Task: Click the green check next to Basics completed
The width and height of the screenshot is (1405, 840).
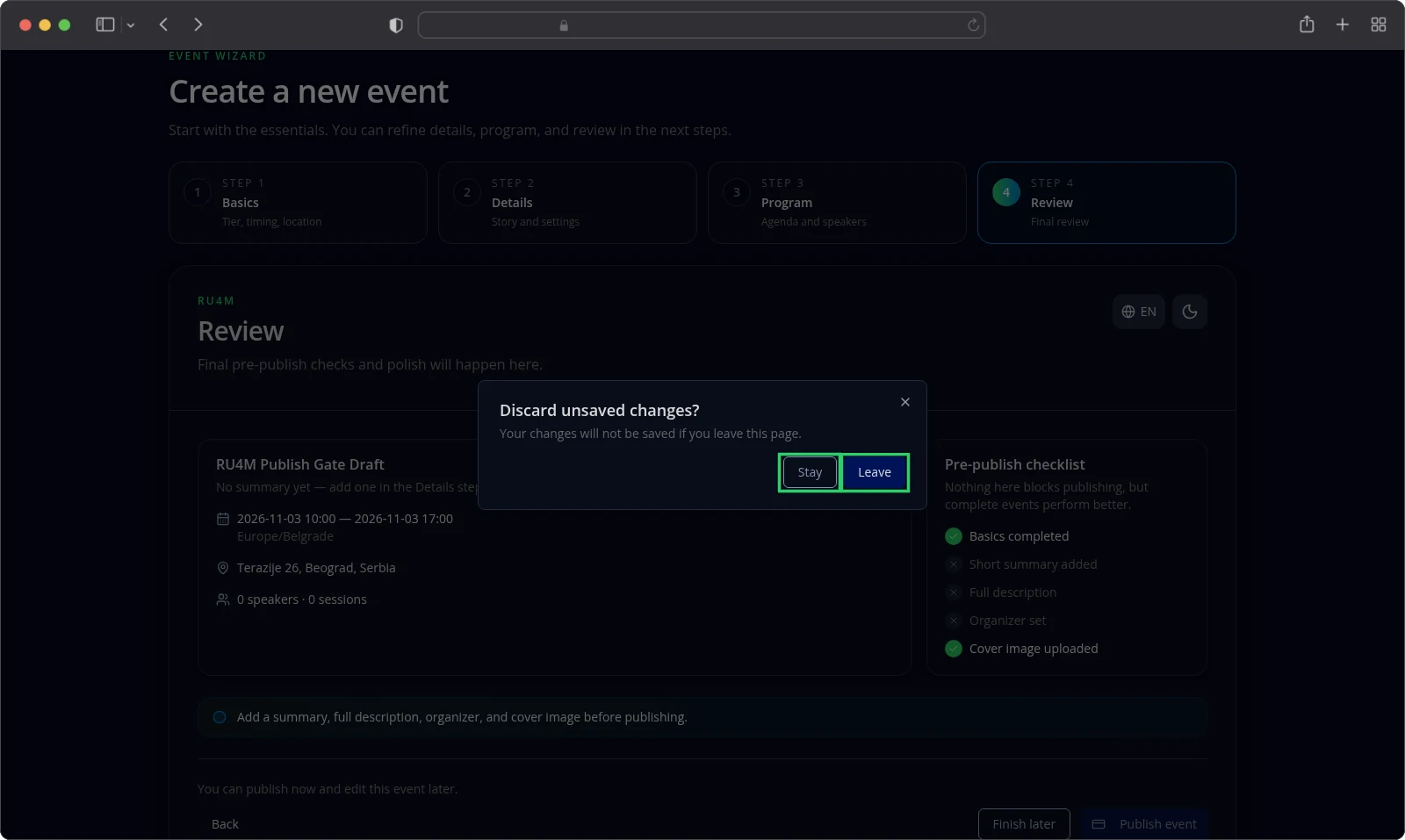Action: [954, 536]
